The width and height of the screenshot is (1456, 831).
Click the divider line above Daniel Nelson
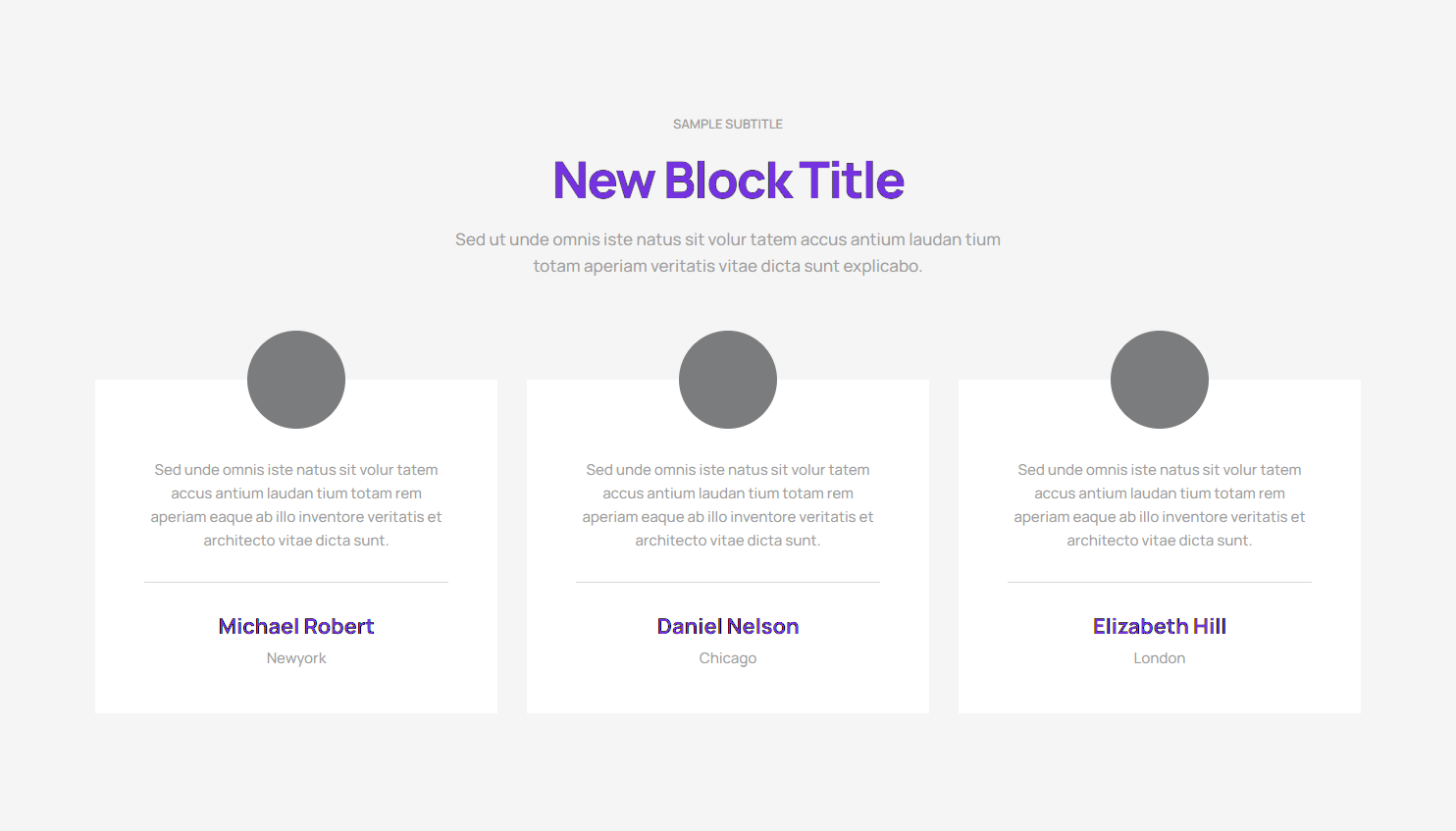pyautogui.click(x=728, y=583)
